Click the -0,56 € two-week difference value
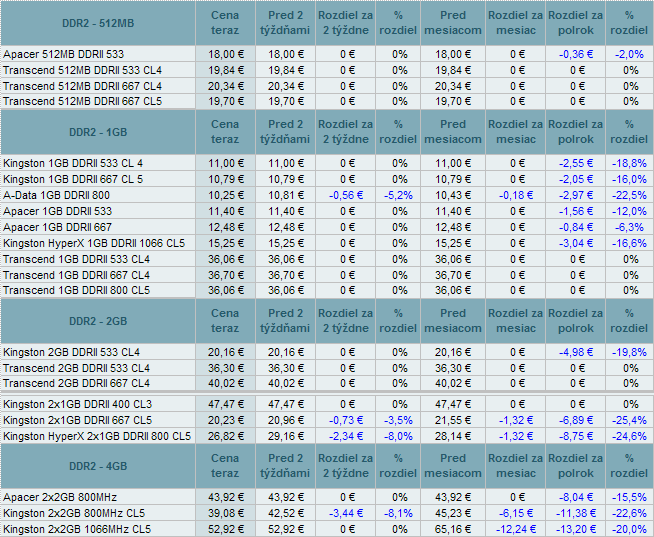The image size is (654, 537). (346, 195)
